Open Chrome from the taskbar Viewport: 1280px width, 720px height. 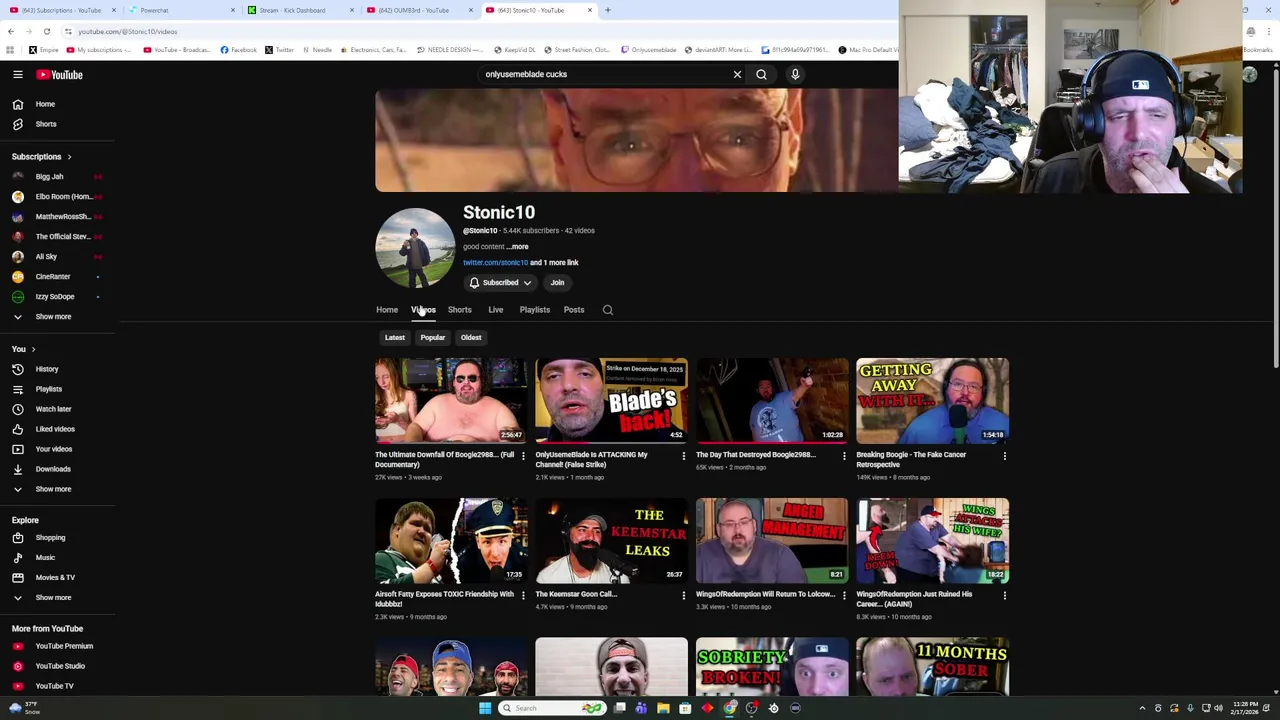(730, 708)
